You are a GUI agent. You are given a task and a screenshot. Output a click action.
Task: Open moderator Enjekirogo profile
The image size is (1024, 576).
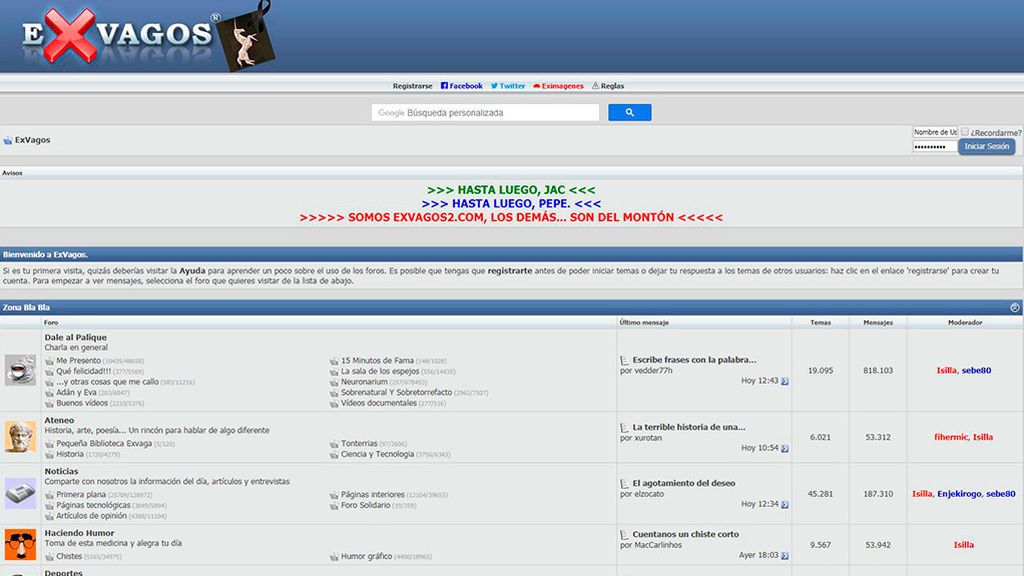959,494
